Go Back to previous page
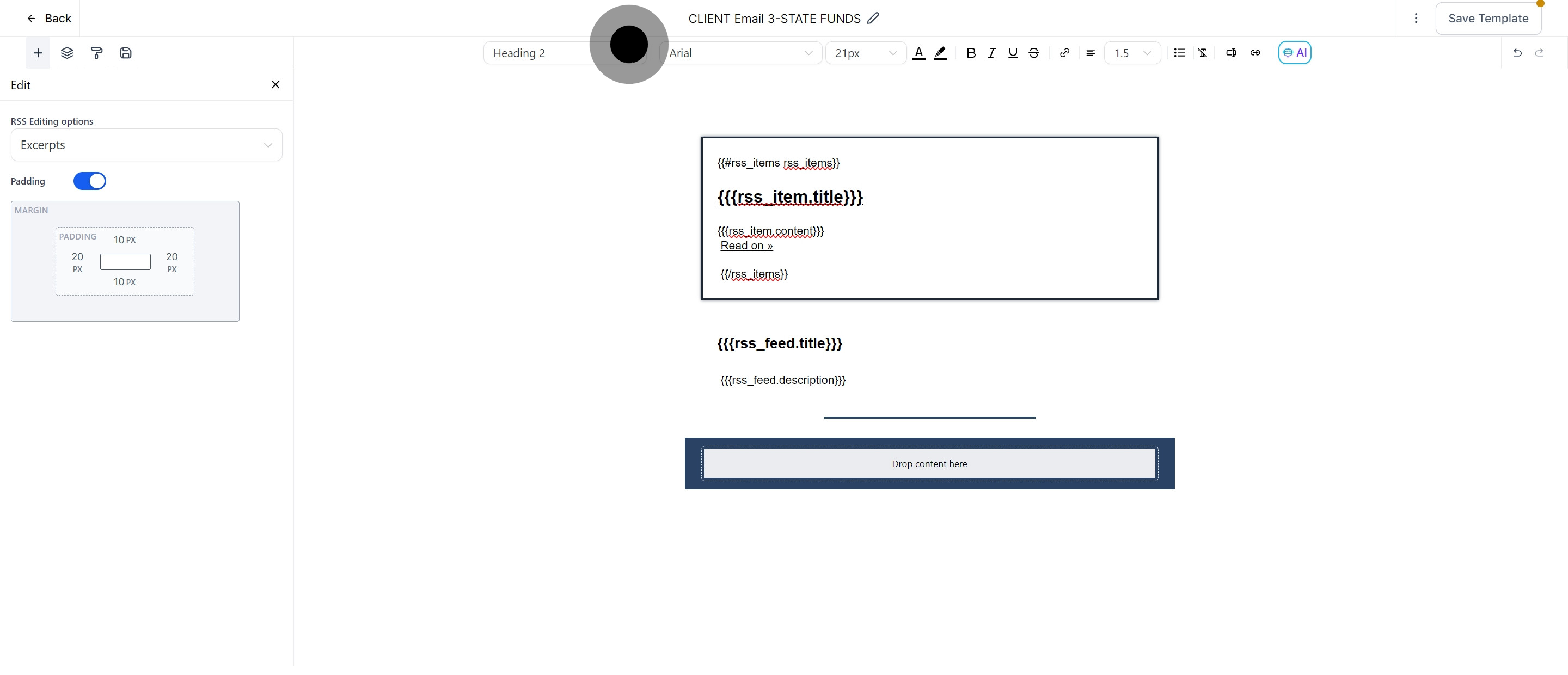Screen dimensions: 1568x675 click(48, 19)
